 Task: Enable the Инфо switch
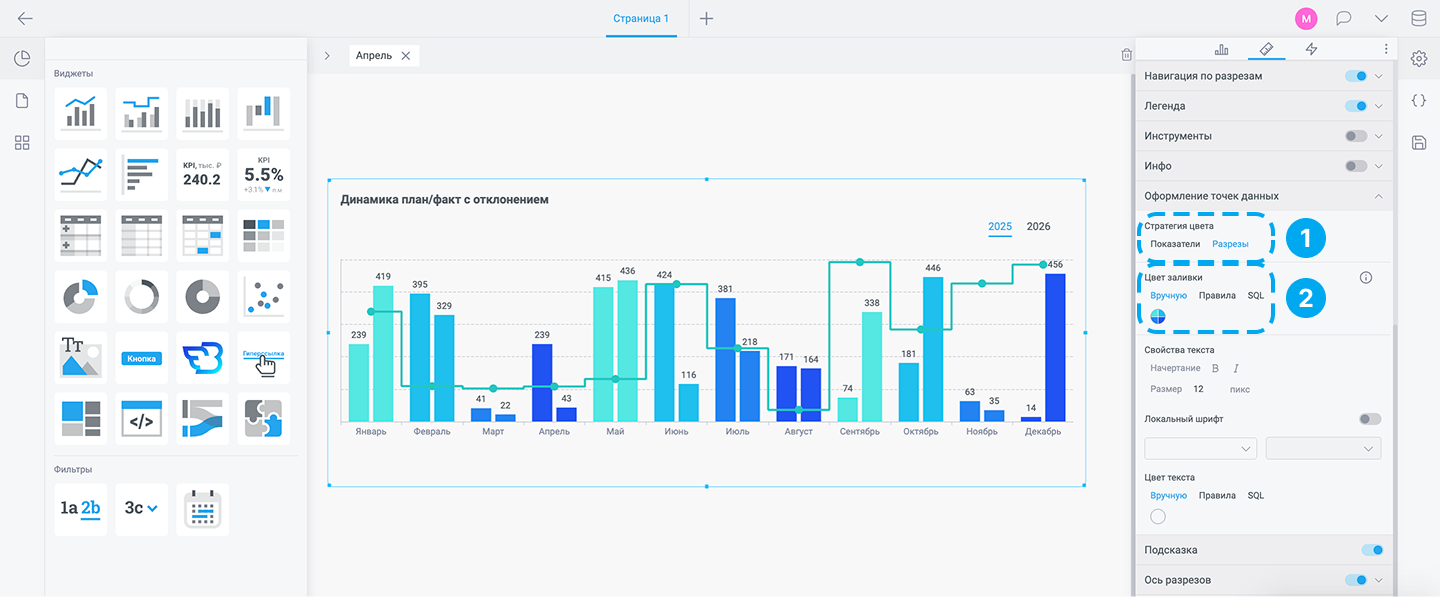tap(1356, 166)
